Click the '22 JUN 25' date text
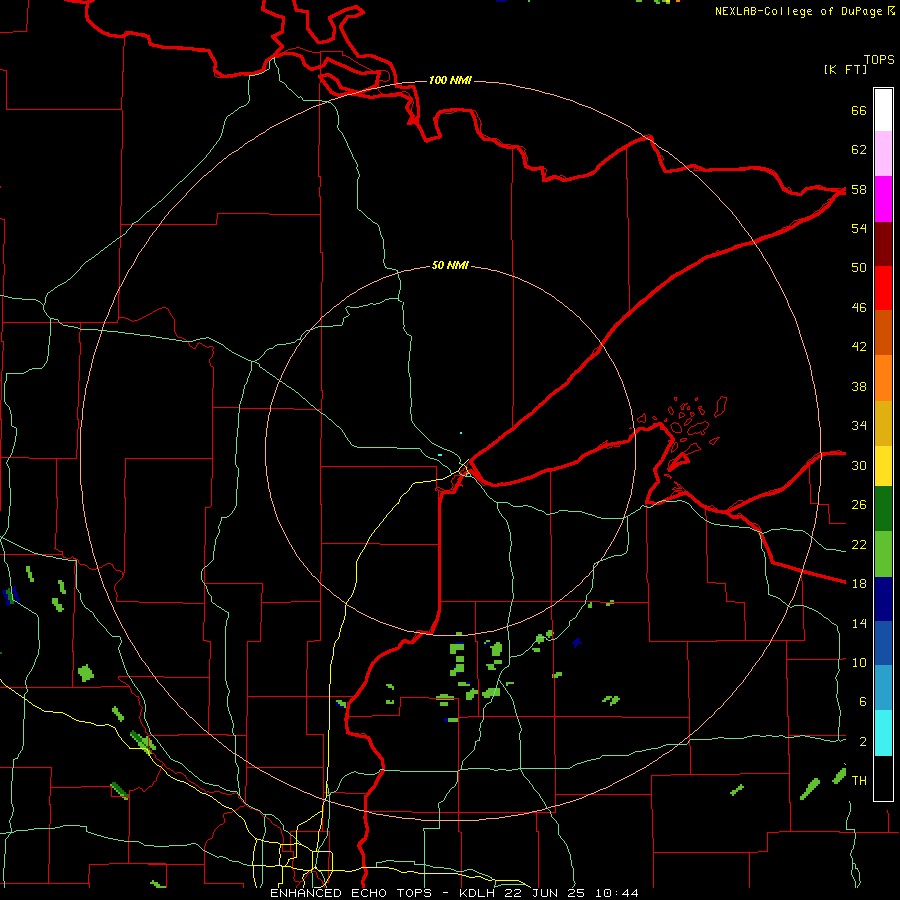900x900 pixels. click(546, 893)
